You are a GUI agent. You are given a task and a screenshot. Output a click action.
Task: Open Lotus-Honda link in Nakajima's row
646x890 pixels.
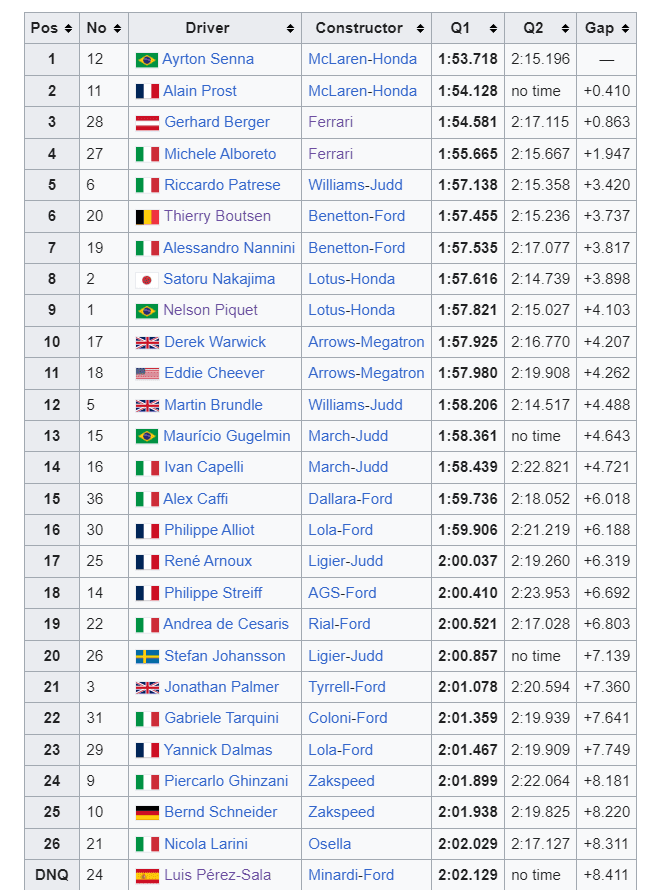pos(351,279)
